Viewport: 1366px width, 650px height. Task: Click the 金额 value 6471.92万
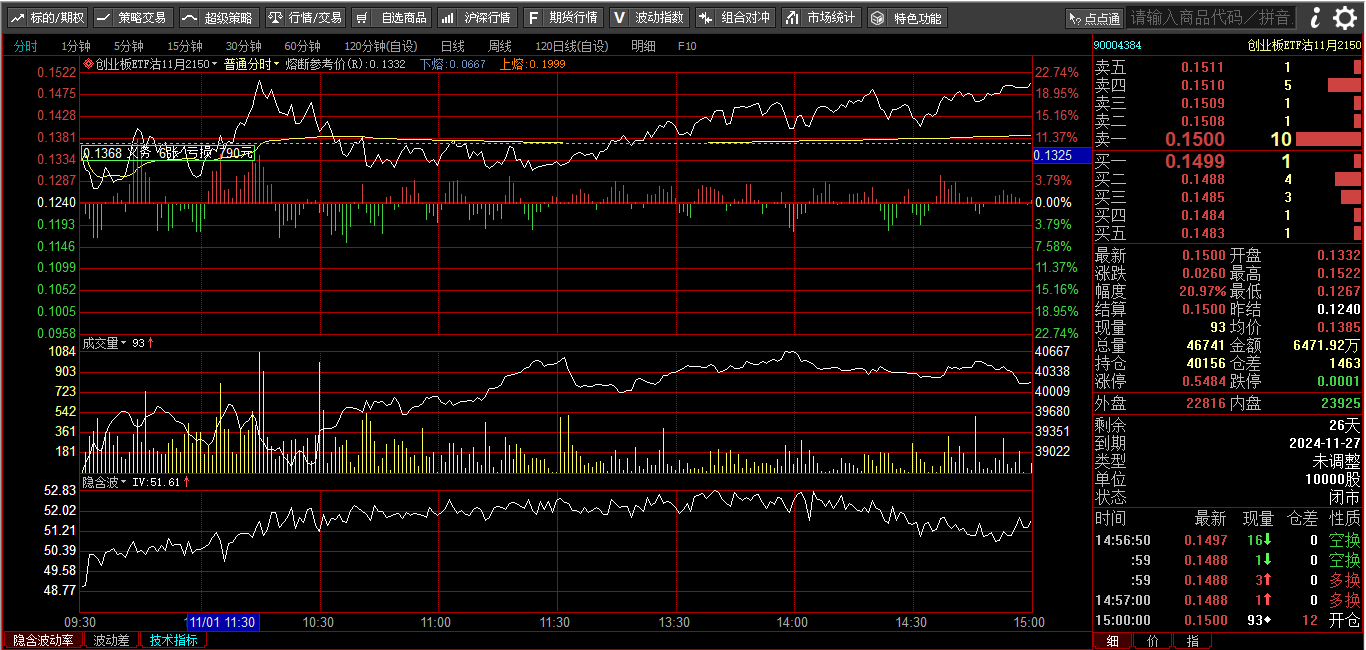coord(1326,346)
